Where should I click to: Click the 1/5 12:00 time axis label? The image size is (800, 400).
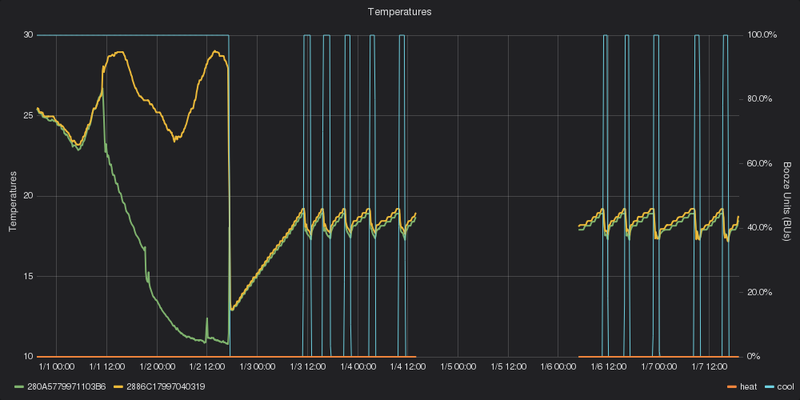[508, 366]
